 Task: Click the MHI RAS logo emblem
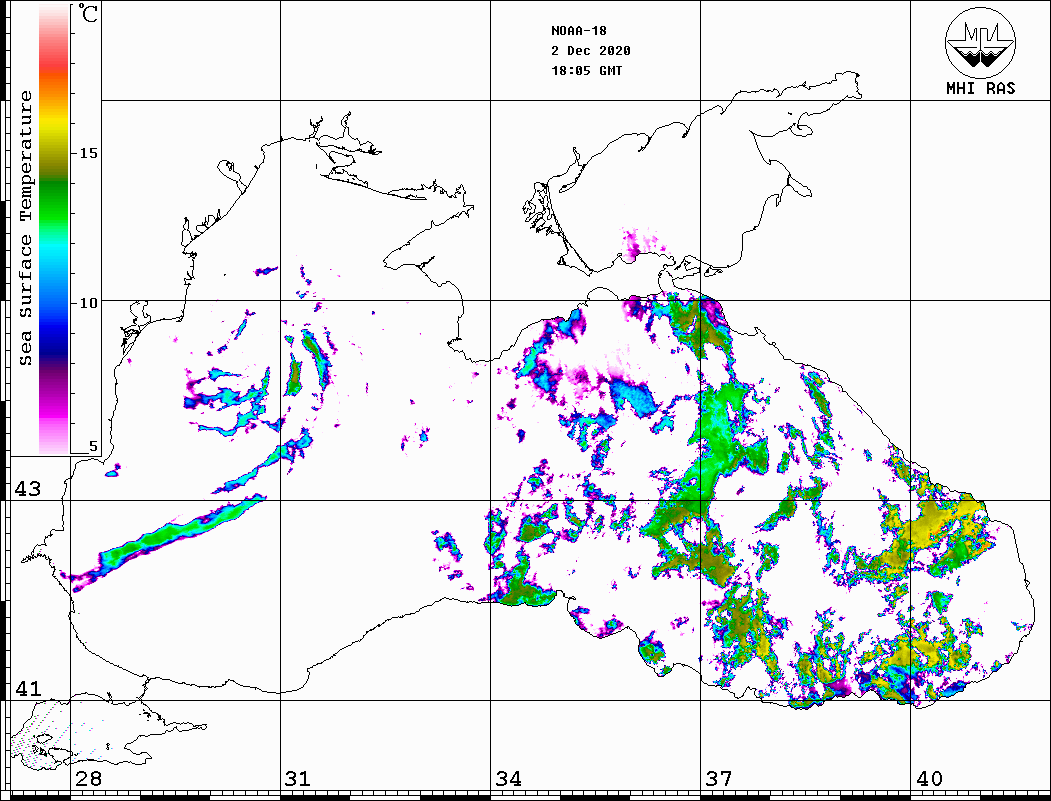coord(980,42)
